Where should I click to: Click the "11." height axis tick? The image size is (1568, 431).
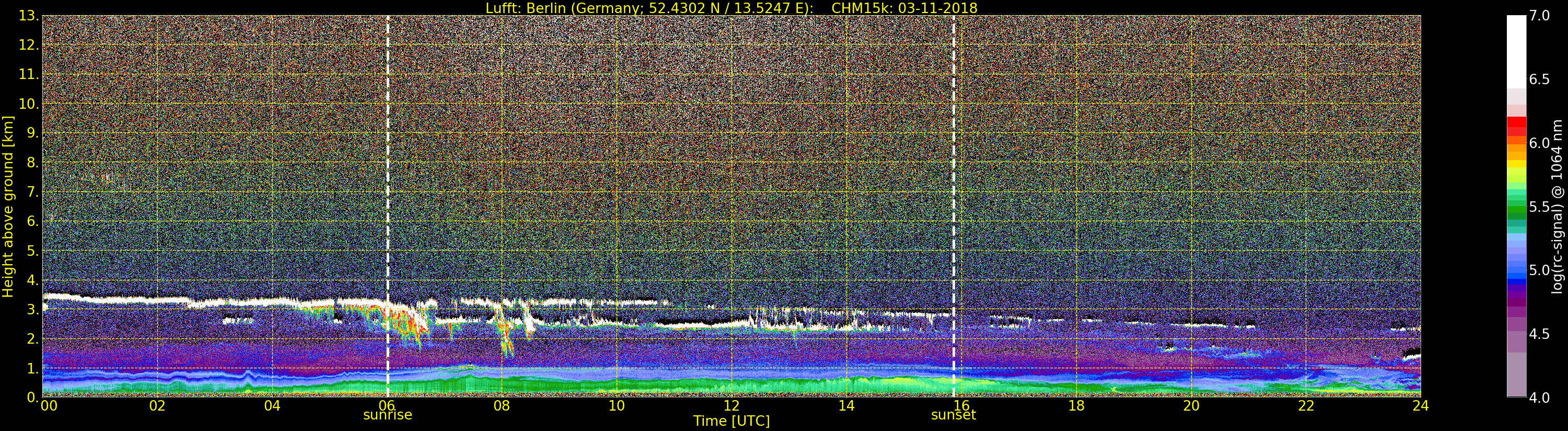29,74
